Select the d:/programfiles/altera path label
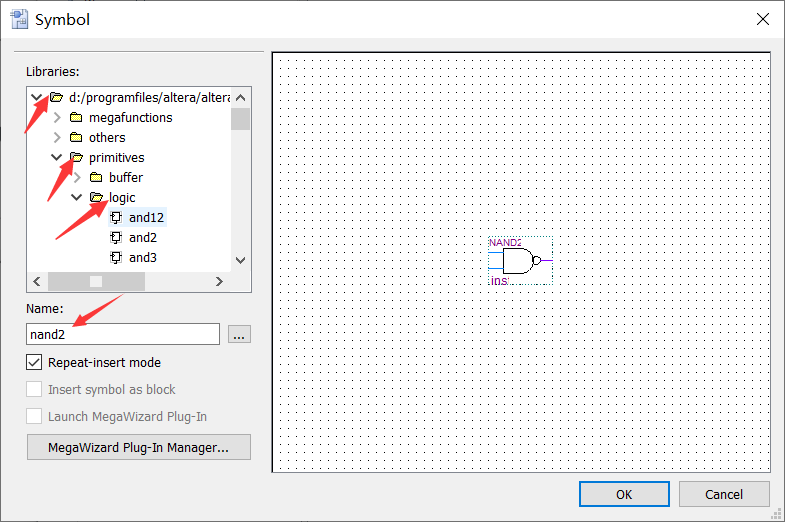 (150, 97)
